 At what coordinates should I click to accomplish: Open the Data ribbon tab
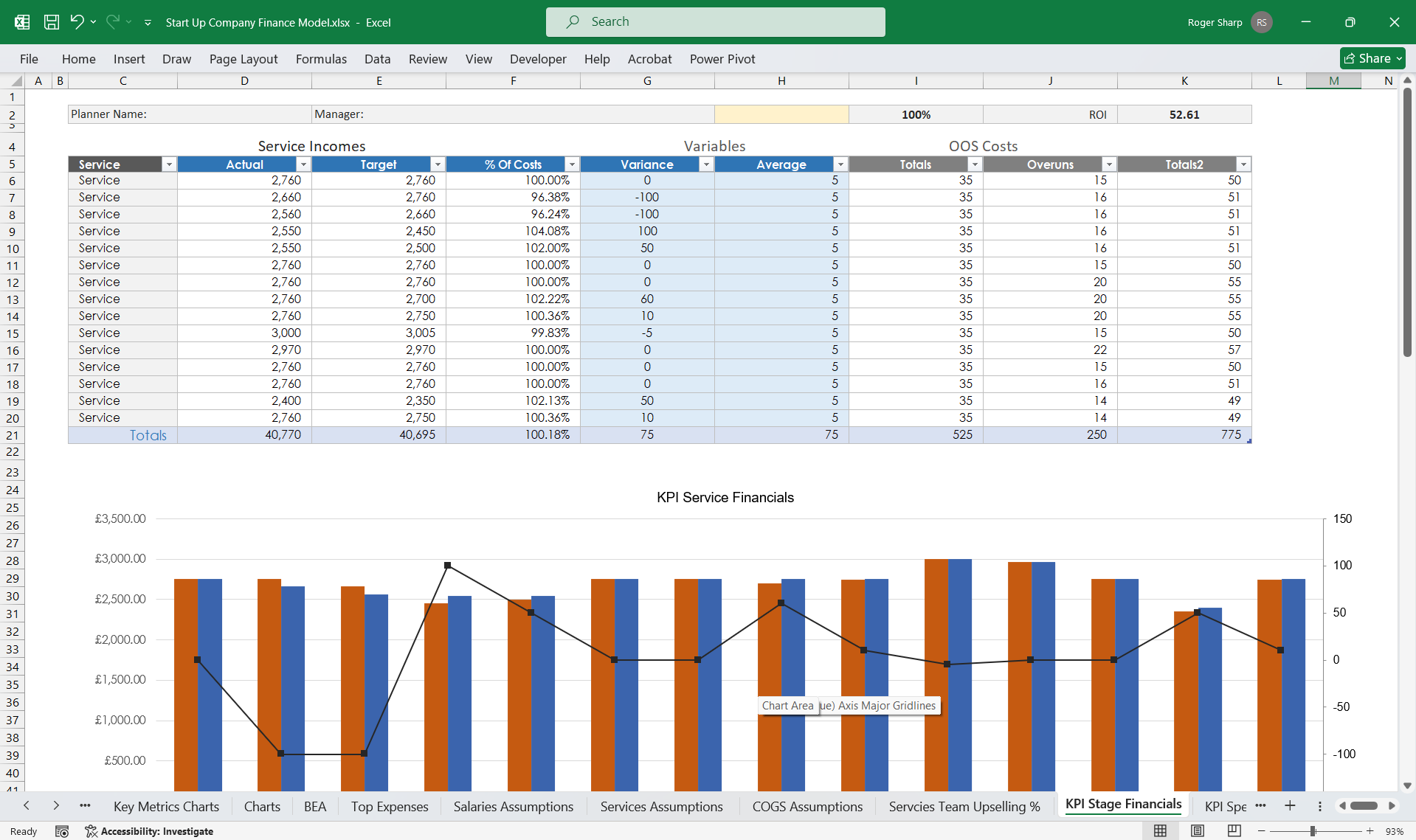(377, 59)
